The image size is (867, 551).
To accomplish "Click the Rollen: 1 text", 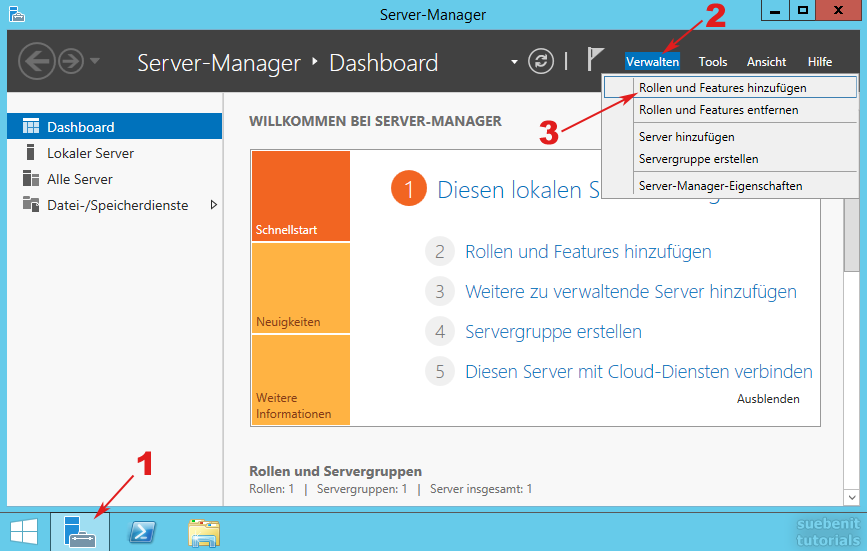I will click(271, 489).
